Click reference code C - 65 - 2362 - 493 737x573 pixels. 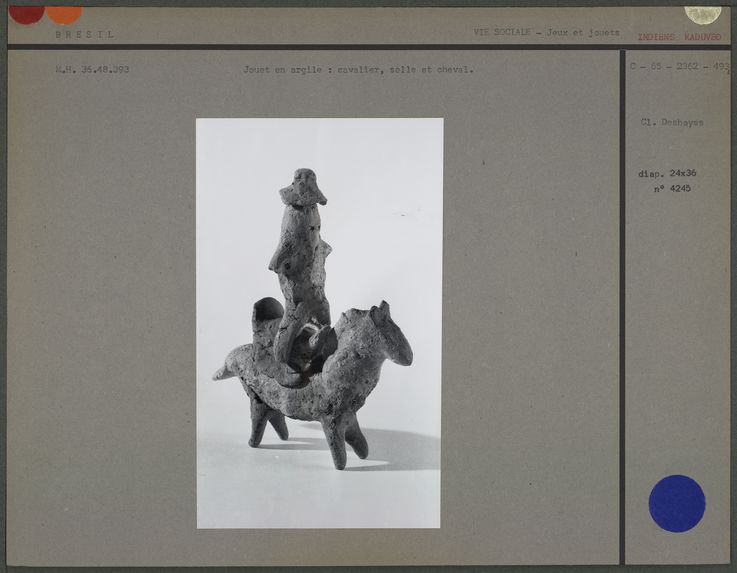679,67
